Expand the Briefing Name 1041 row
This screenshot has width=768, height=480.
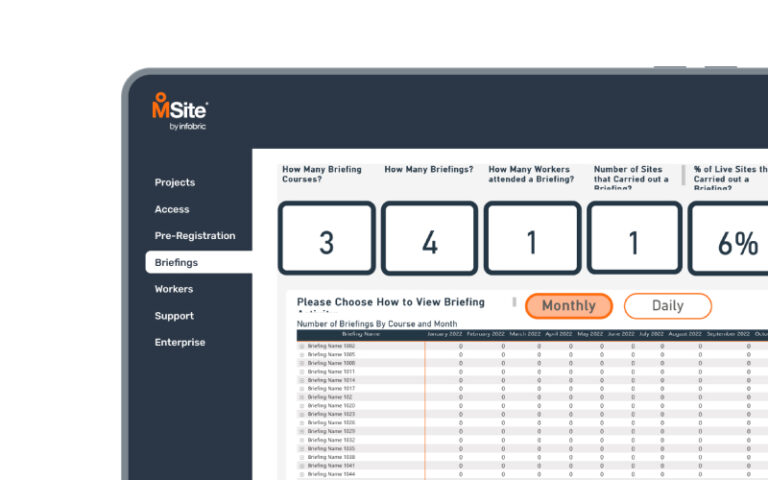click(x=302, y=465)
